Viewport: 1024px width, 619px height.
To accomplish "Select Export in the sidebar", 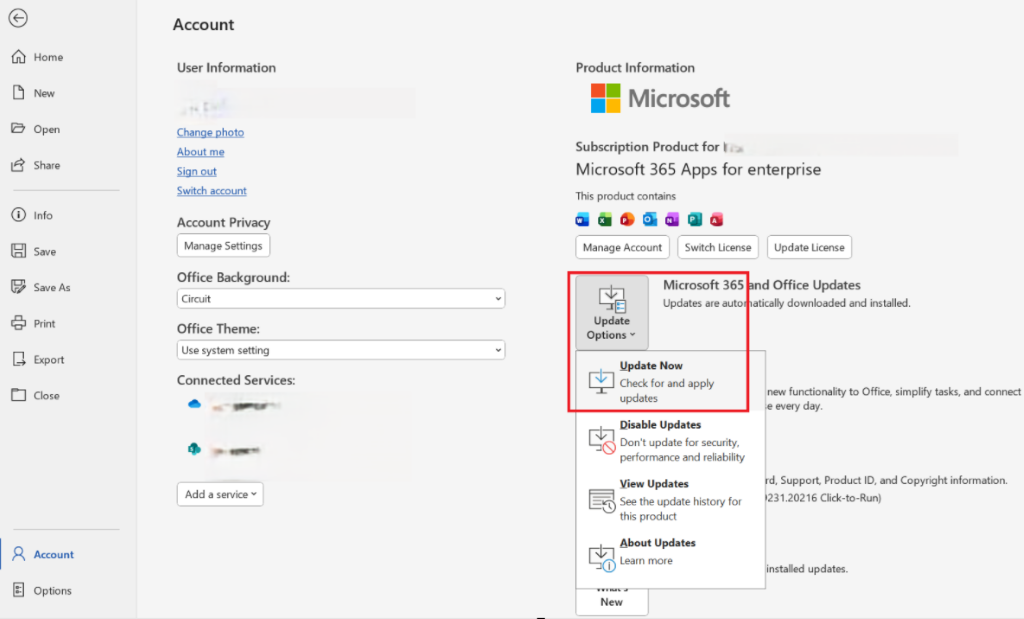I will [37, 359].
